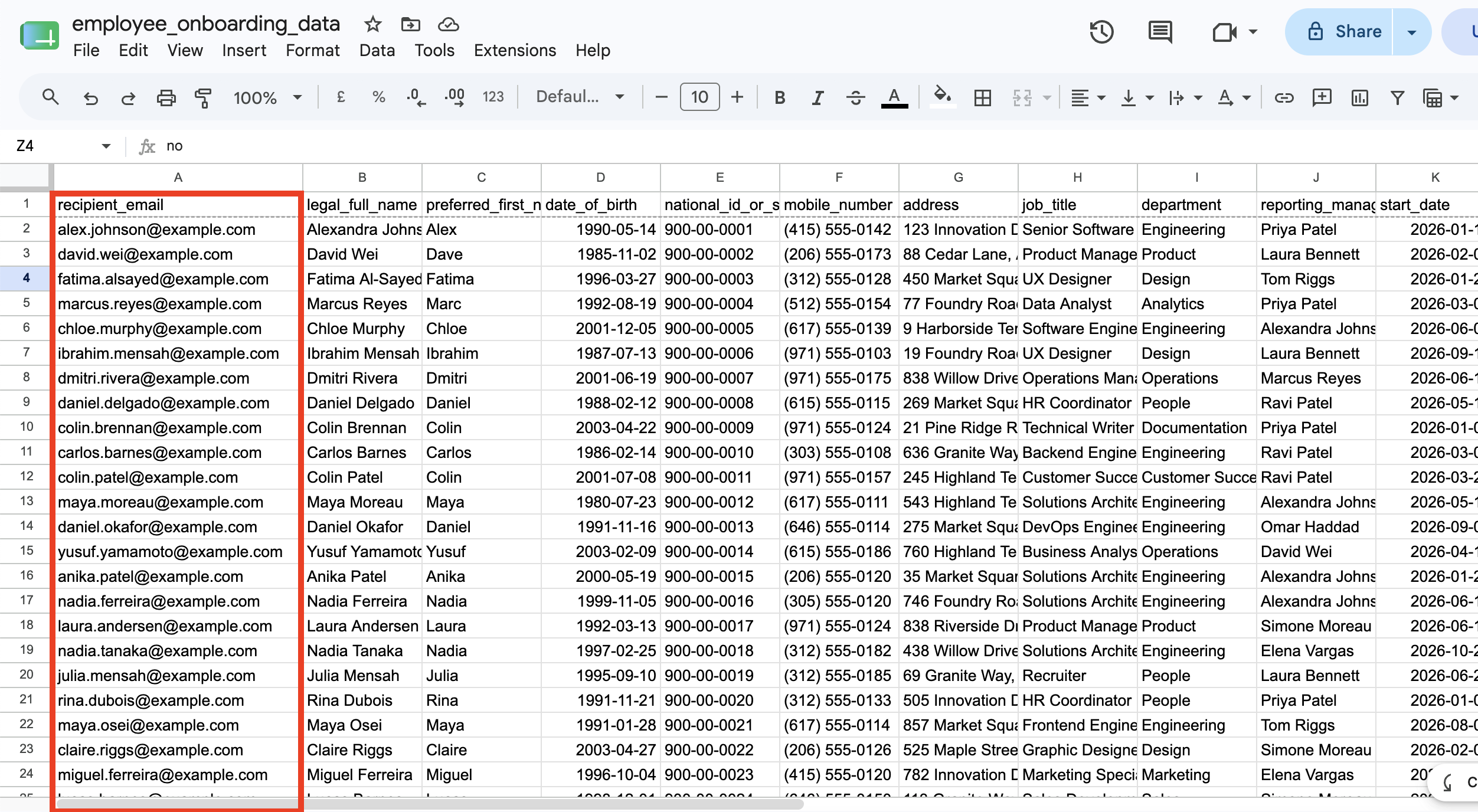Open the Edit menu
The width and height of the screenshot is (1478, 812).
pos(133,51)
